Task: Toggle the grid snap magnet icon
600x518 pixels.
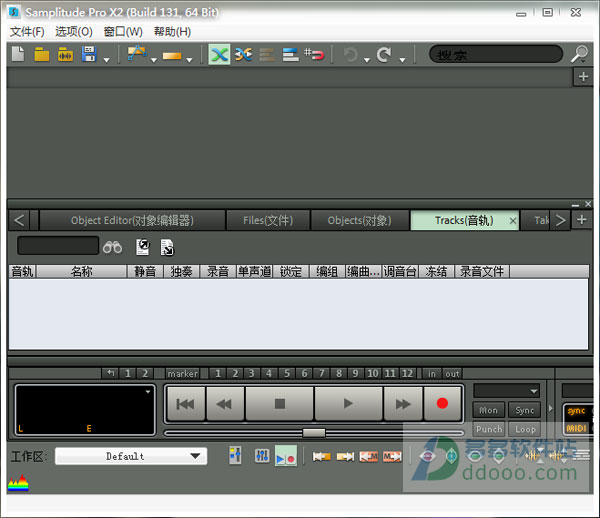Action: [314, 54]
